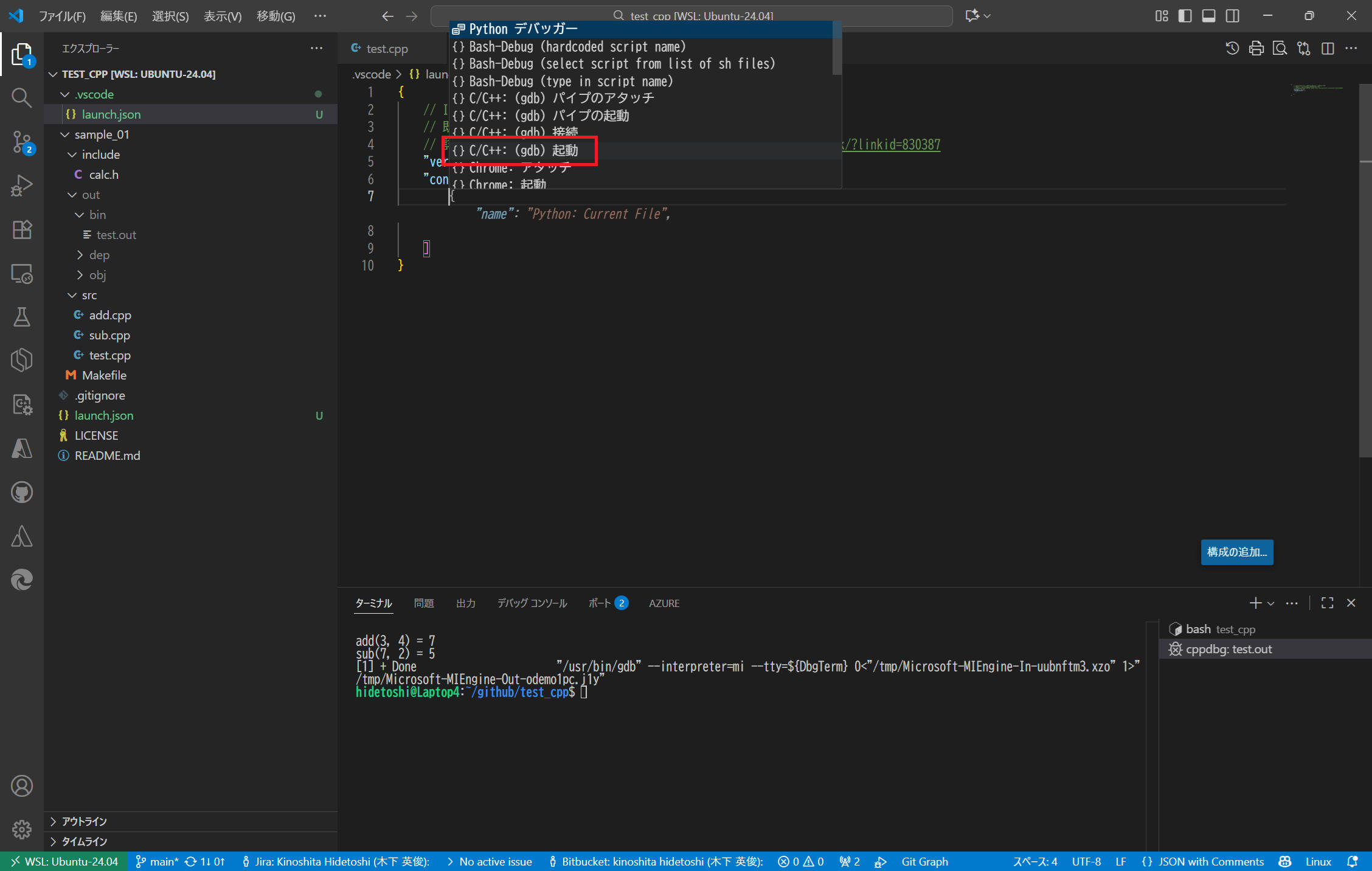Toggle the primary sidebar visibility
Viewport: 1372px width, 871px height.
pos(1185,16)
